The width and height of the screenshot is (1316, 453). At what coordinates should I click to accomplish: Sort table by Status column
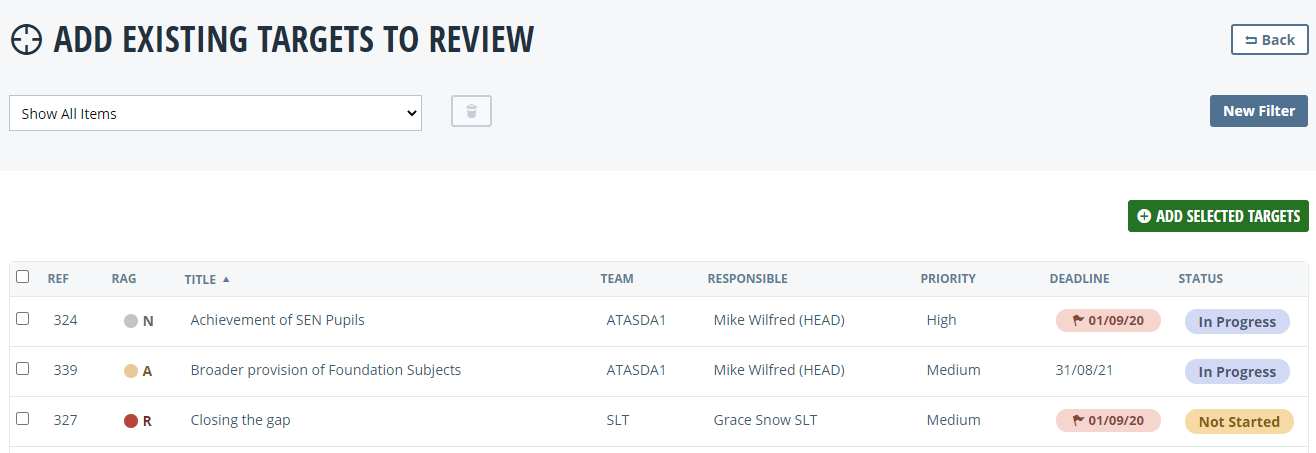[1200, 279]
